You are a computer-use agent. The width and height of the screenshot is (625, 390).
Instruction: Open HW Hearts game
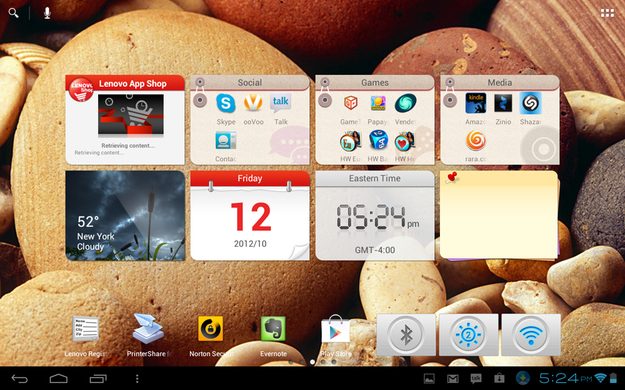405,141
